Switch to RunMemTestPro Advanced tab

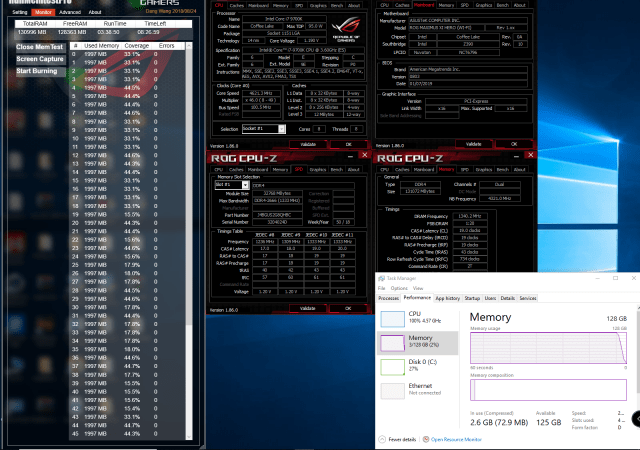(70, 12)
